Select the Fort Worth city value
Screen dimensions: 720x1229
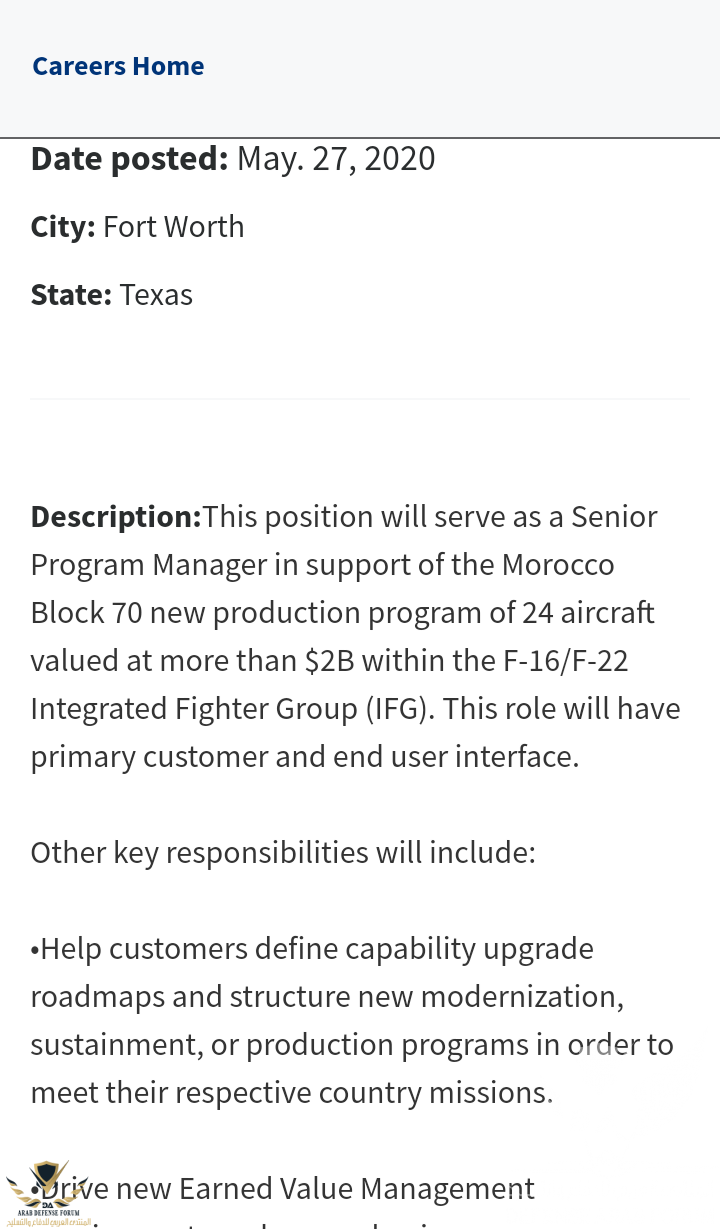174,227
